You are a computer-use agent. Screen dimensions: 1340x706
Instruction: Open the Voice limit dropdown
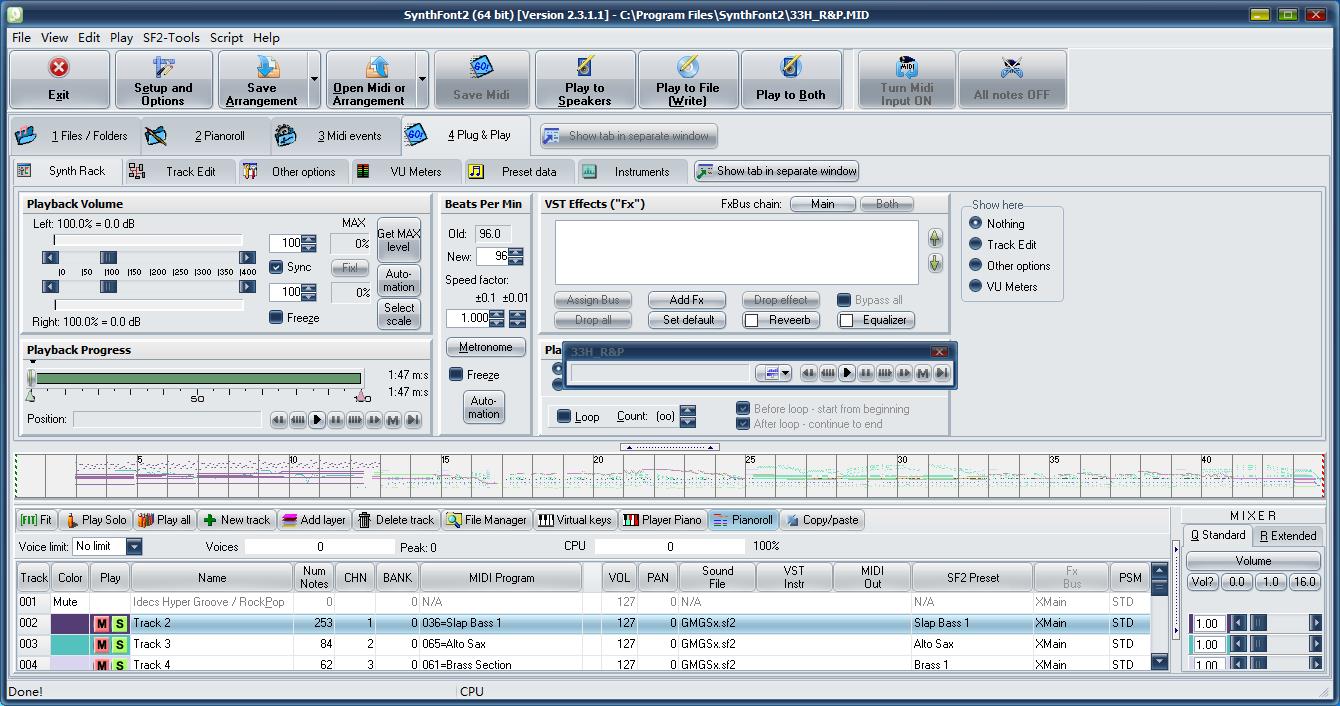pyautogui.click(x=134, y=546)
